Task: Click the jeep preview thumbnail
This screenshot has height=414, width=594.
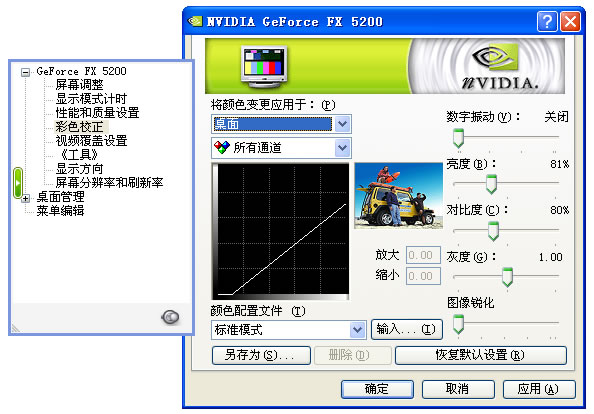Action: pyautogui.click(x=399, y=195)
